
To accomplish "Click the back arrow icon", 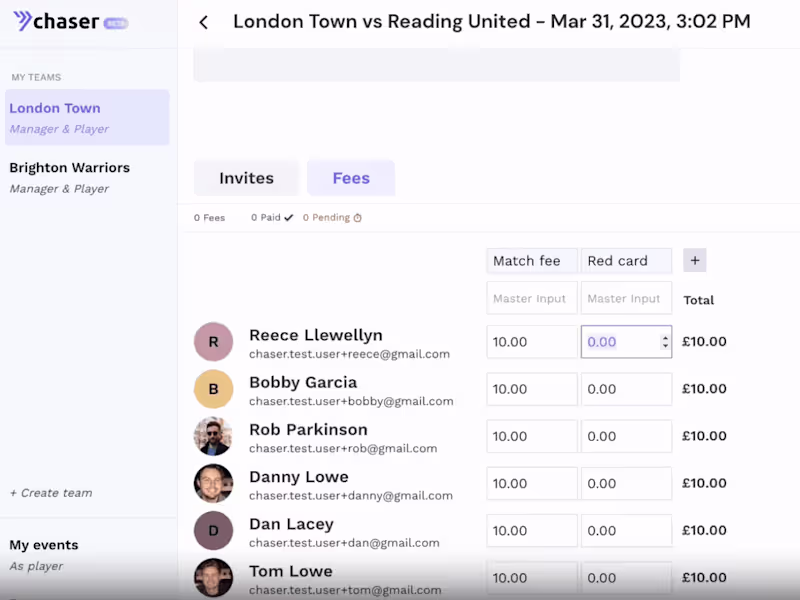I will (x=204, y=22).
